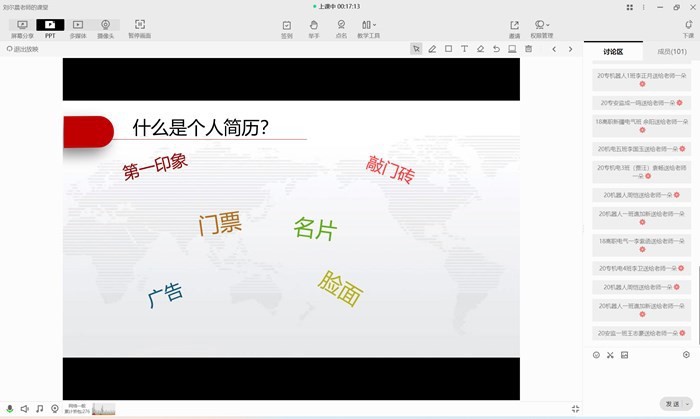Go to the next slide arrow
The image size is (700, 419).
click(571, 48)
